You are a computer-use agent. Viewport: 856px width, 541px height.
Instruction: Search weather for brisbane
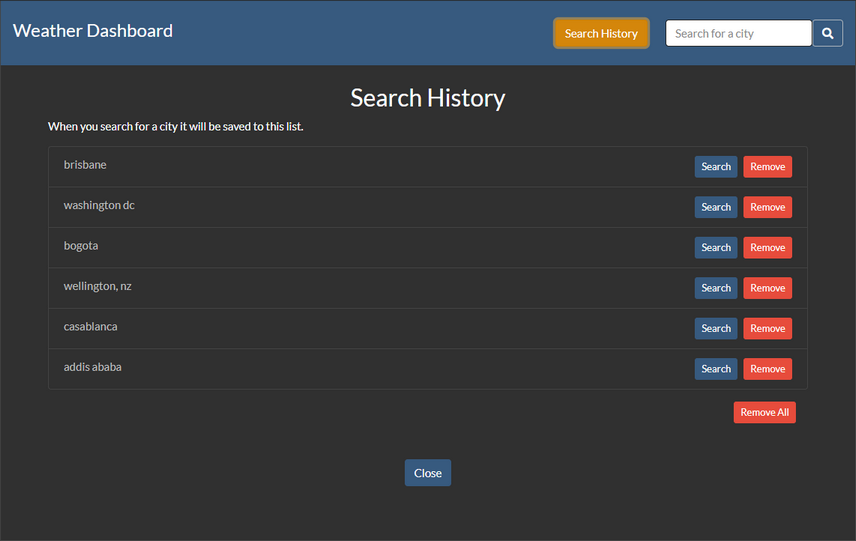pyautogui.click(x=716, y=167)
